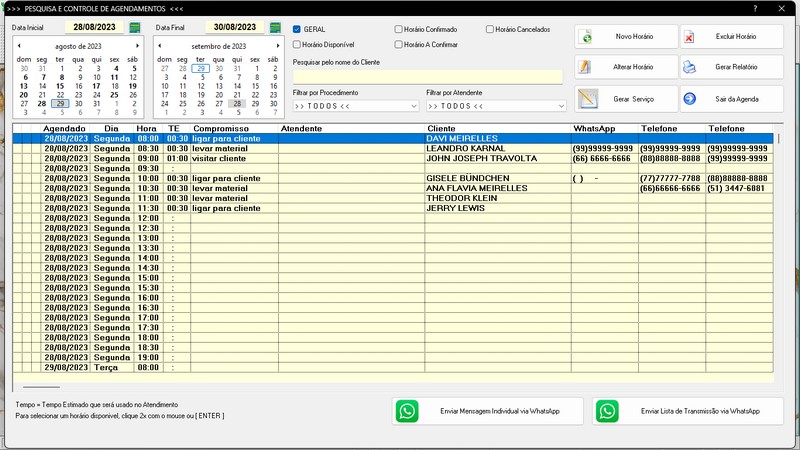Viewport: 800px width, 450px height.
Task: Click WhatsApp icon for individual message
Action: click(407, 411)
